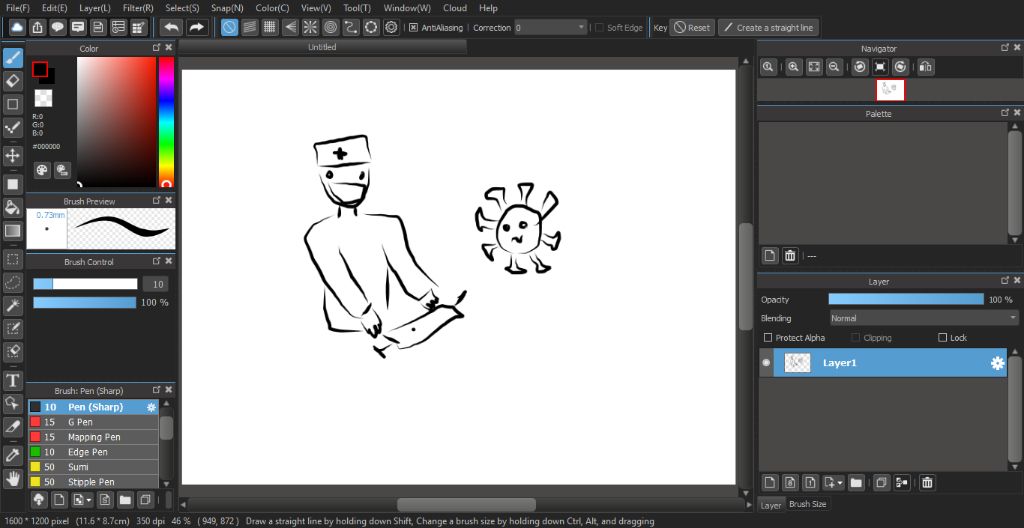
Task: Click the rainbow hue strip
Action: [166, 122]
